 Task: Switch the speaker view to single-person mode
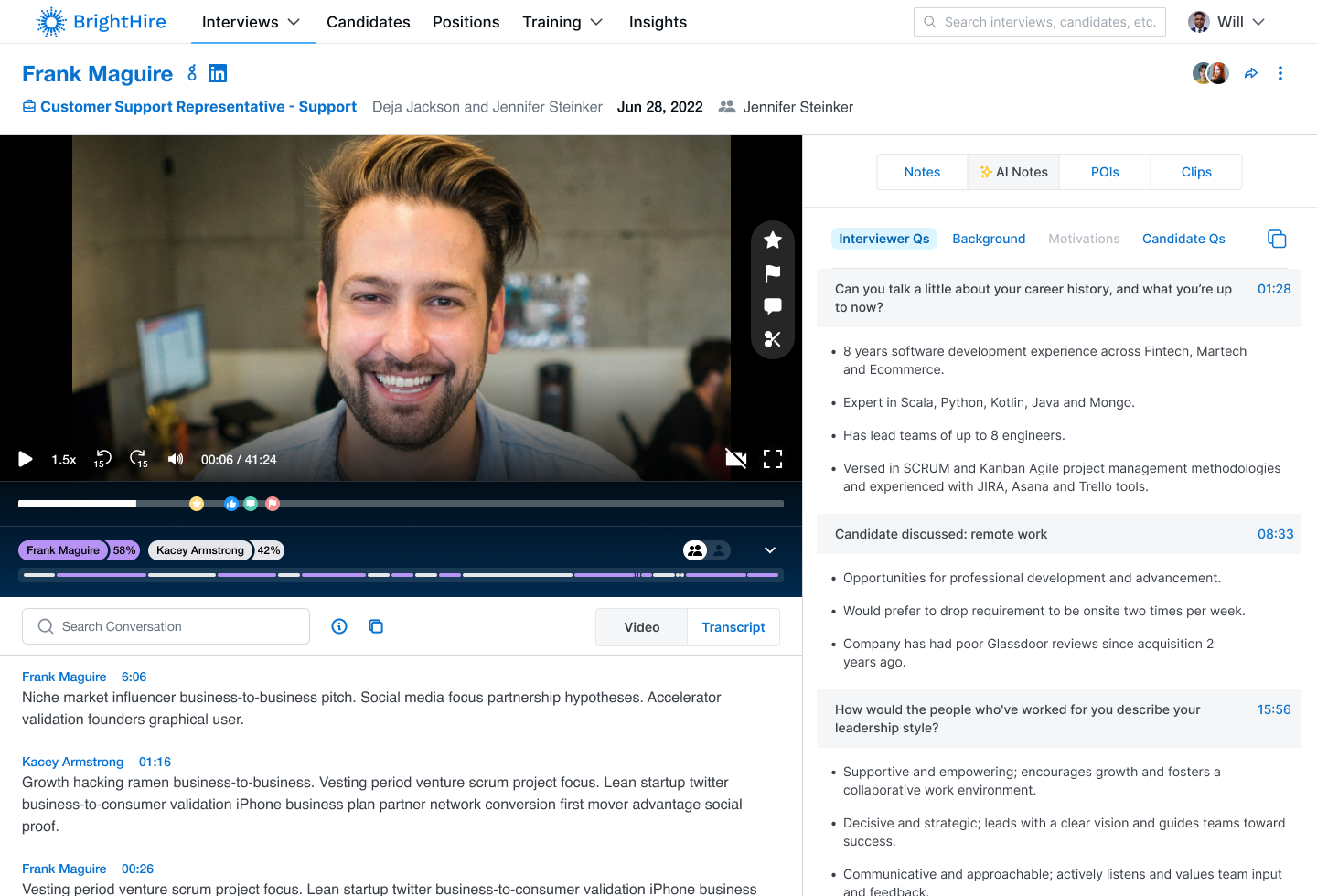719,549
